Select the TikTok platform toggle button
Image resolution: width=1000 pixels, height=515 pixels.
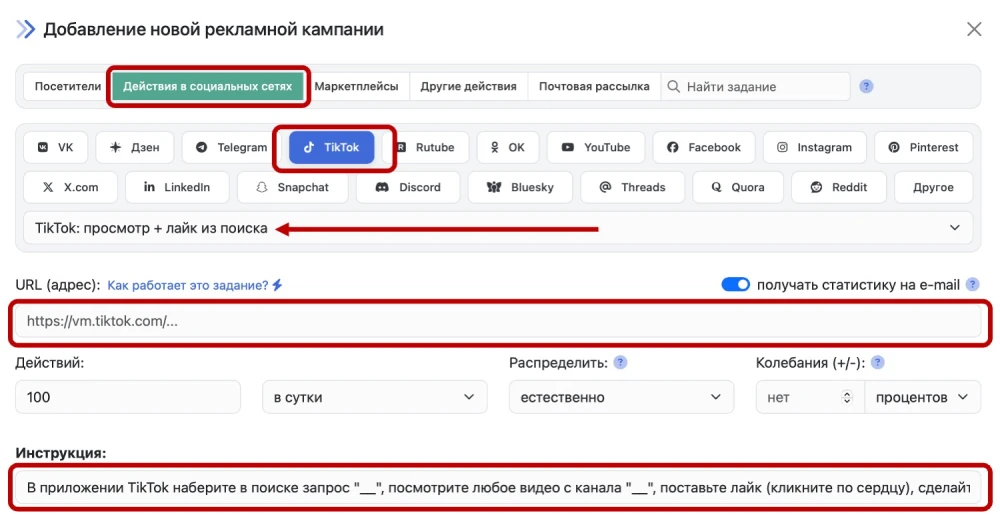(x=332, y=147)
